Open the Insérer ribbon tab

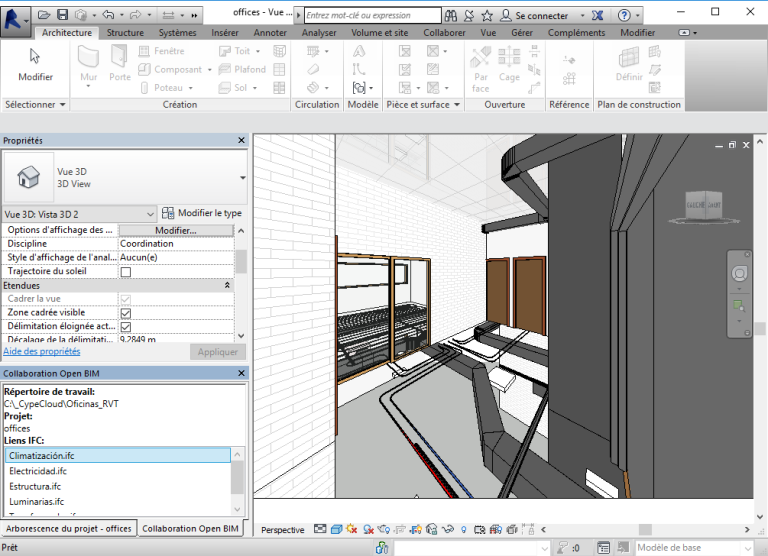225,33
